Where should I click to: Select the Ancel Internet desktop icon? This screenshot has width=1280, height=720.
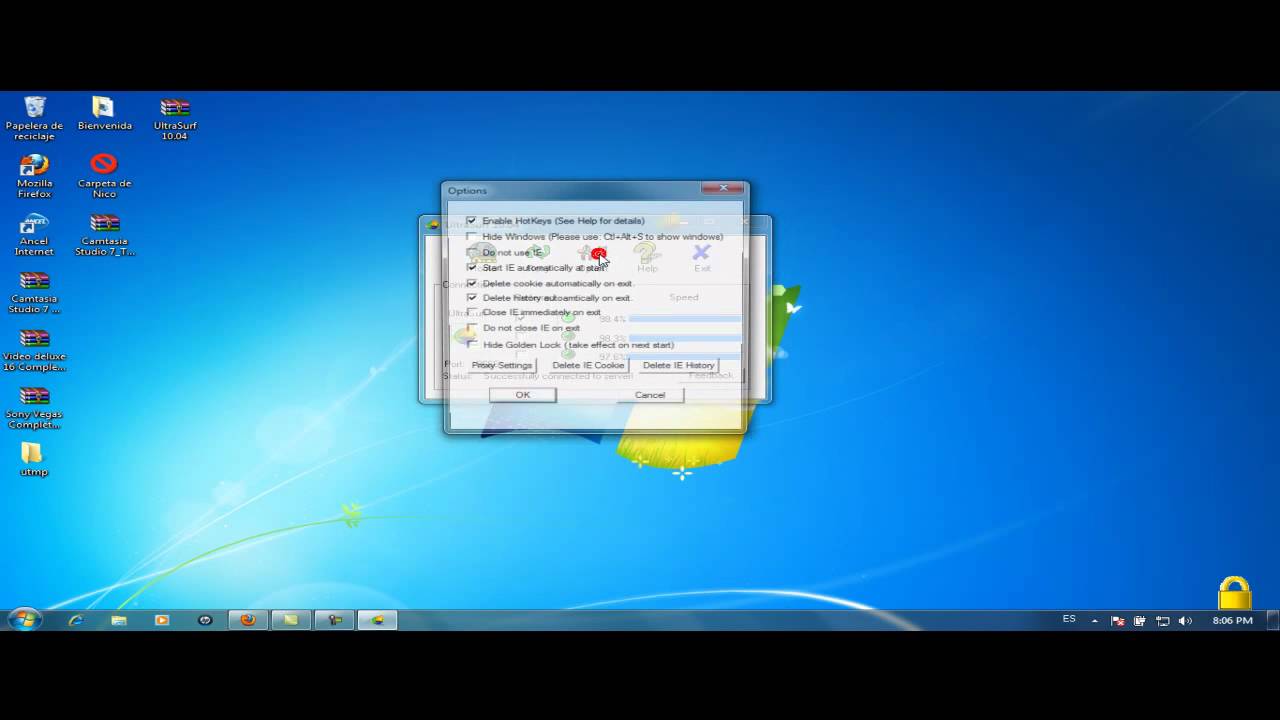tap(34, 234)
